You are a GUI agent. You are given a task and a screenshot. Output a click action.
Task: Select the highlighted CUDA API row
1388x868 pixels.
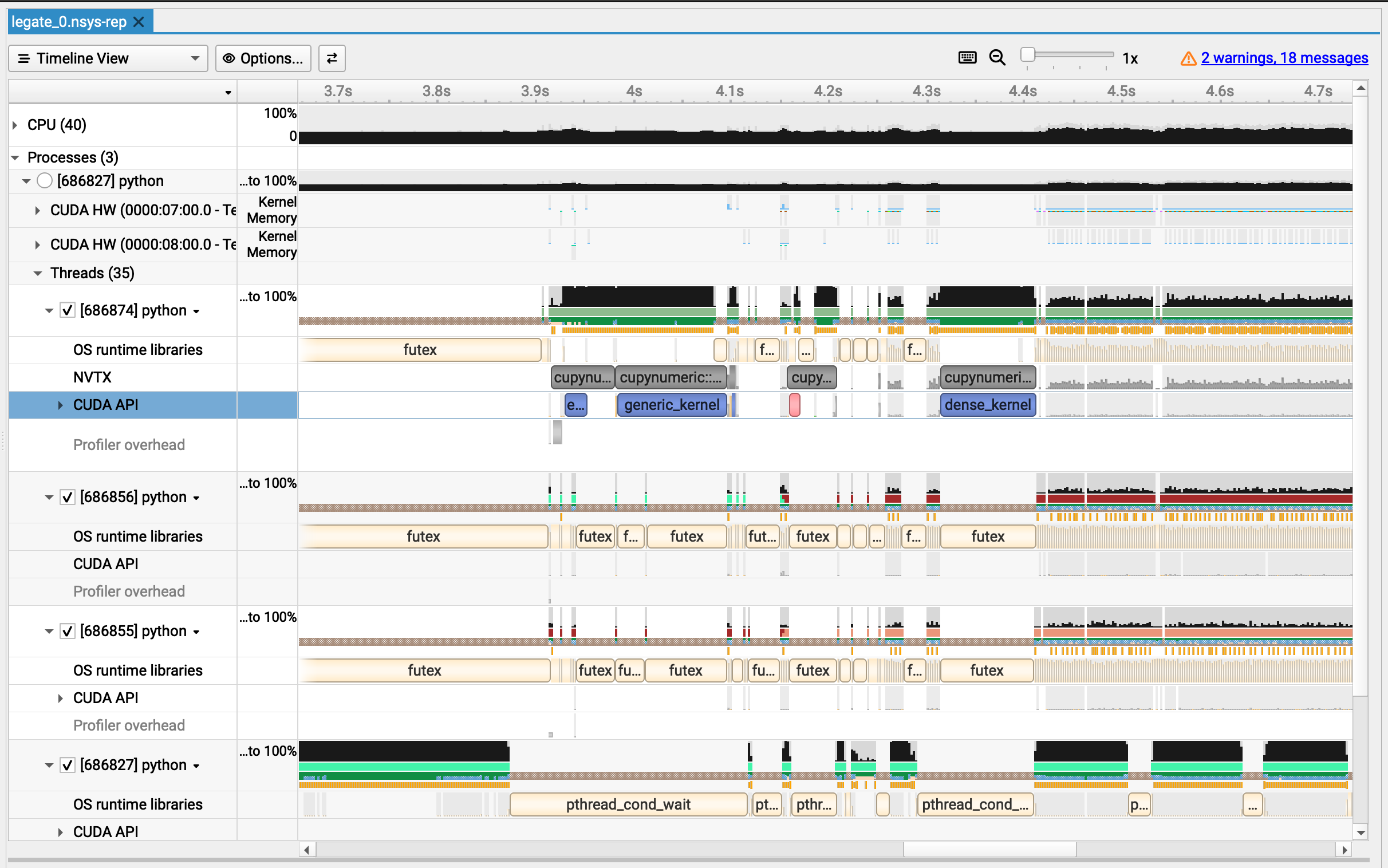[x=105, y=405]
